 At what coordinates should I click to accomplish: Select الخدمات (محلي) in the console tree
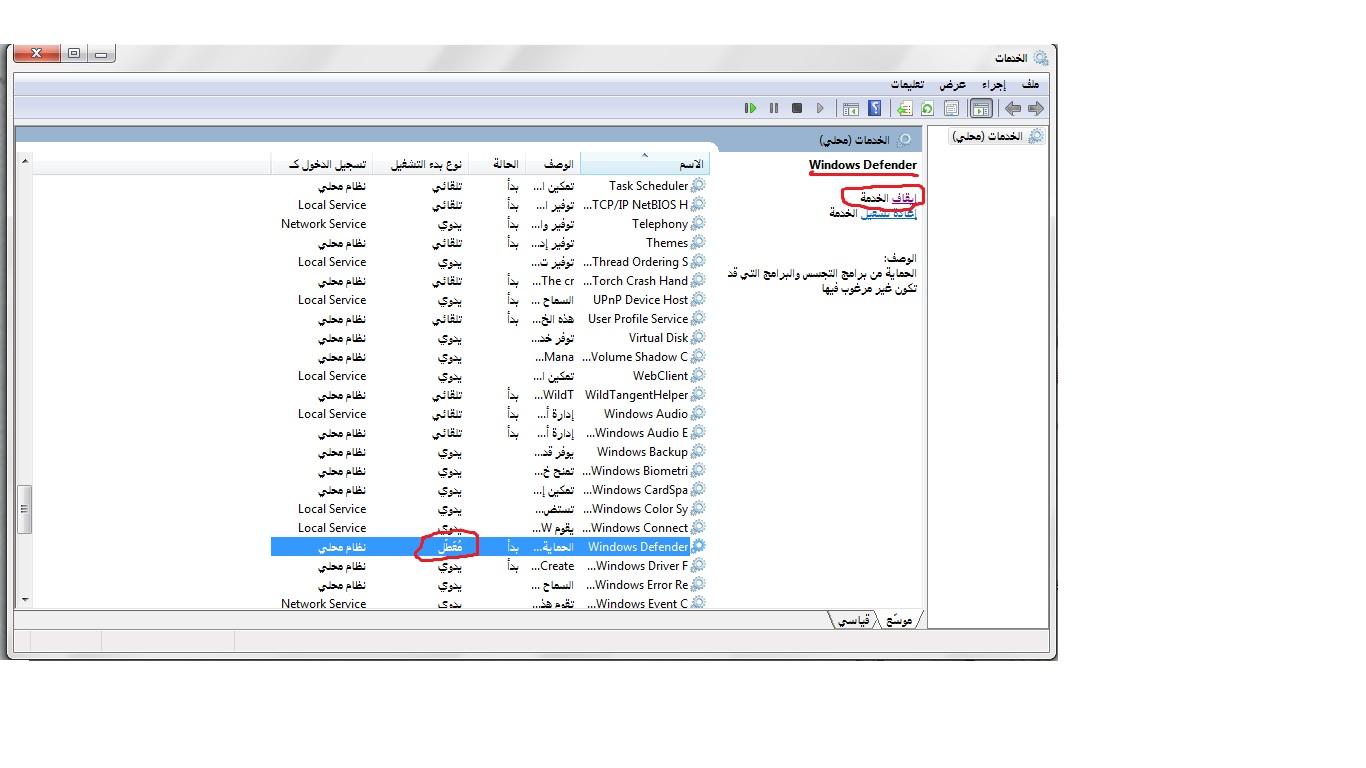[x=986, y=136]
